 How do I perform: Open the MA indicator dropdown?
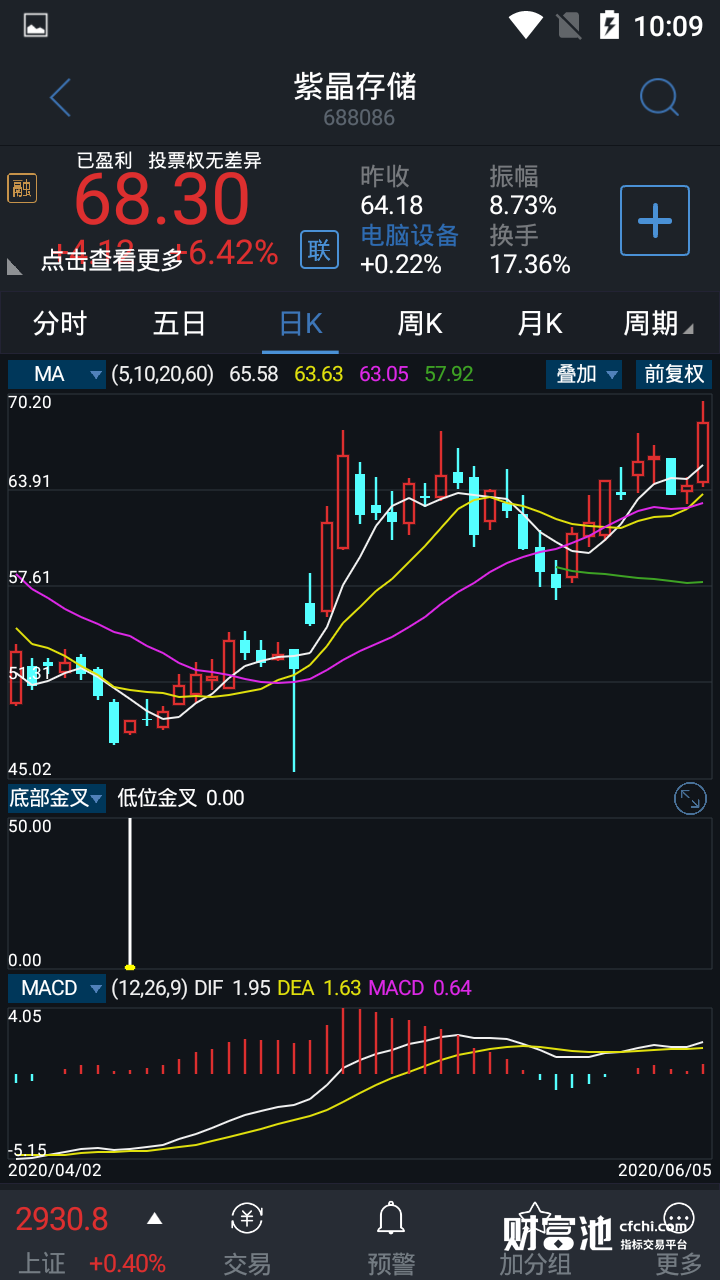tap(57, 375)
